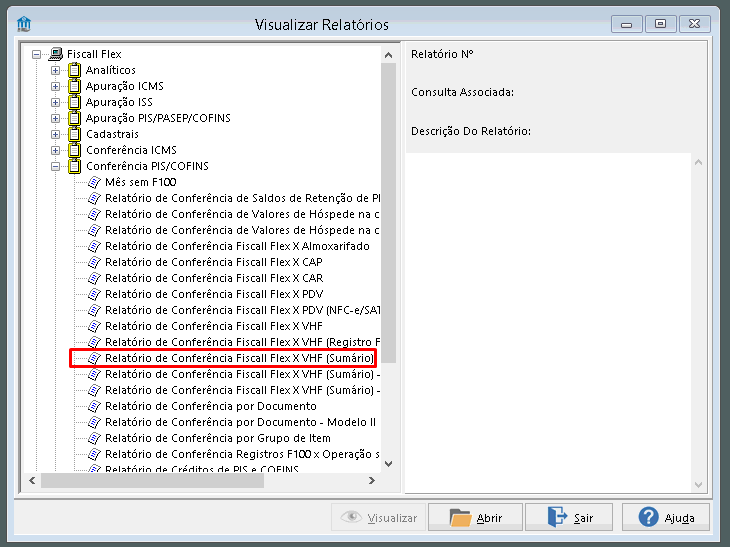Click the tree horizontal scroll-right arrow
Screen dimensions: 730x547
(372, 480)
